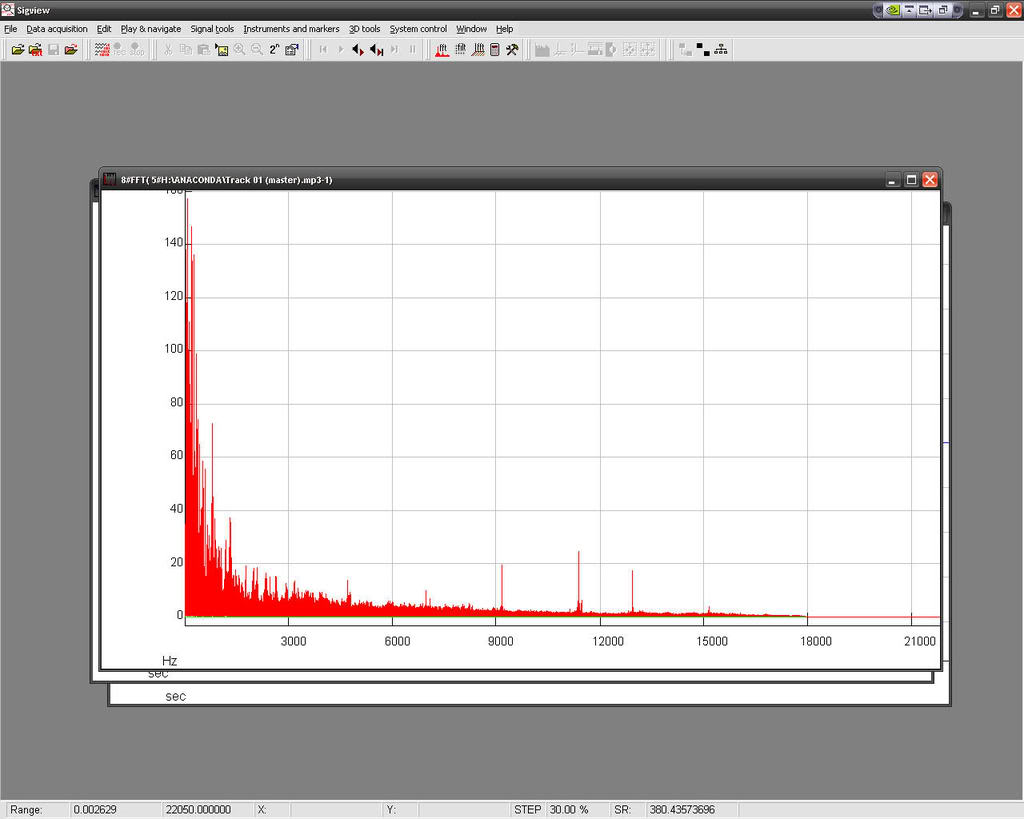Image resolution: width=1024 pixels, height=819 pixels.
Task: Close the FFT Track 01 window
Action: (x=929, y=180)
